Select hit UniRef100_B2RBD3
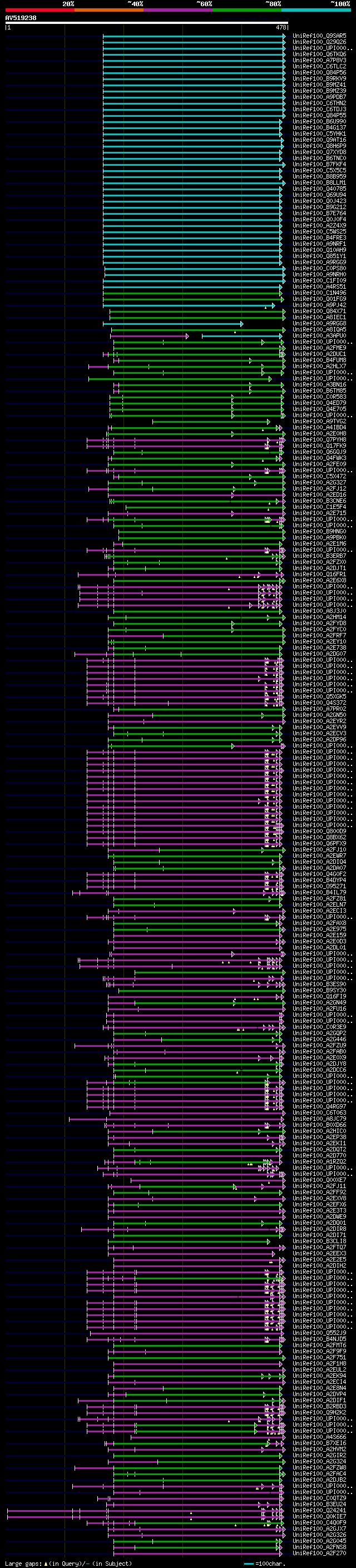The height and width of the screenshot is (1568, 356). 319,1407
